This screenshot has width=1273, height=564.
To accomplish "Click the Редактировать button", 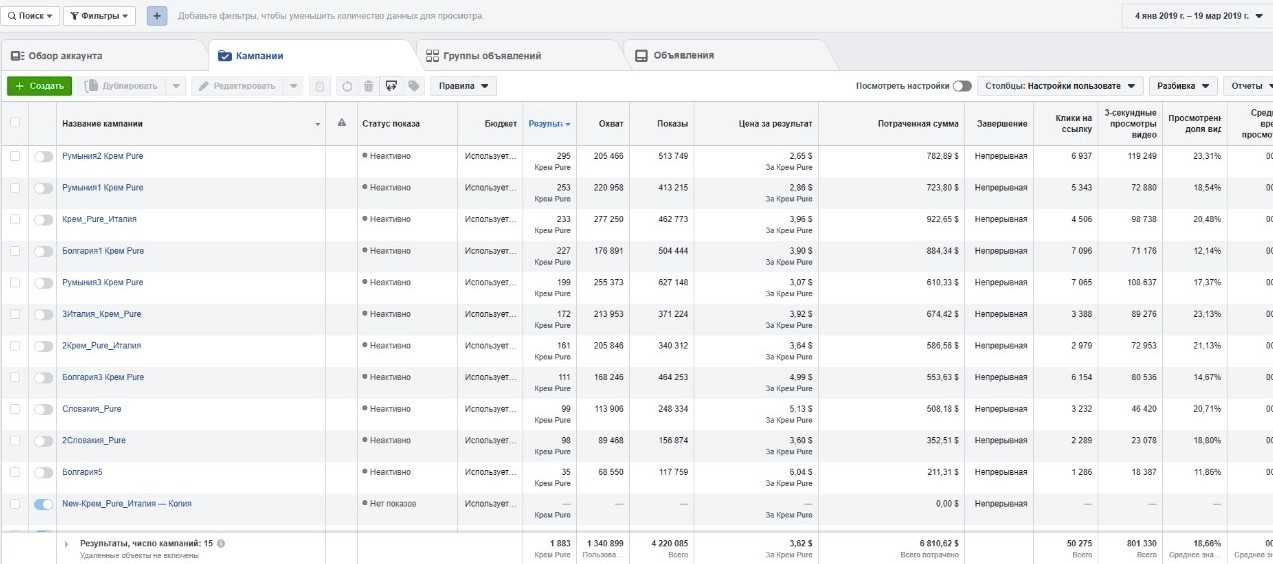I will point(236,86).
